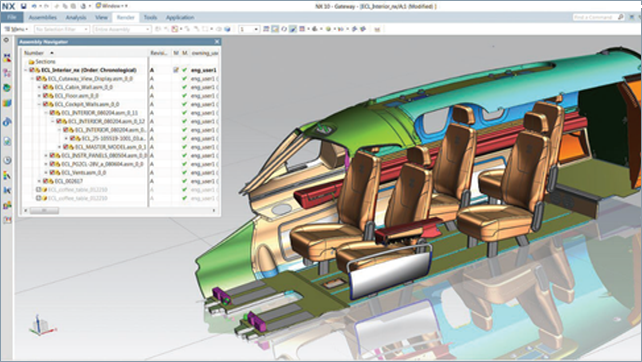Screen dimensions: 642x362
Task: Open the Roles icon in resource bar
Action: [7, 205]
